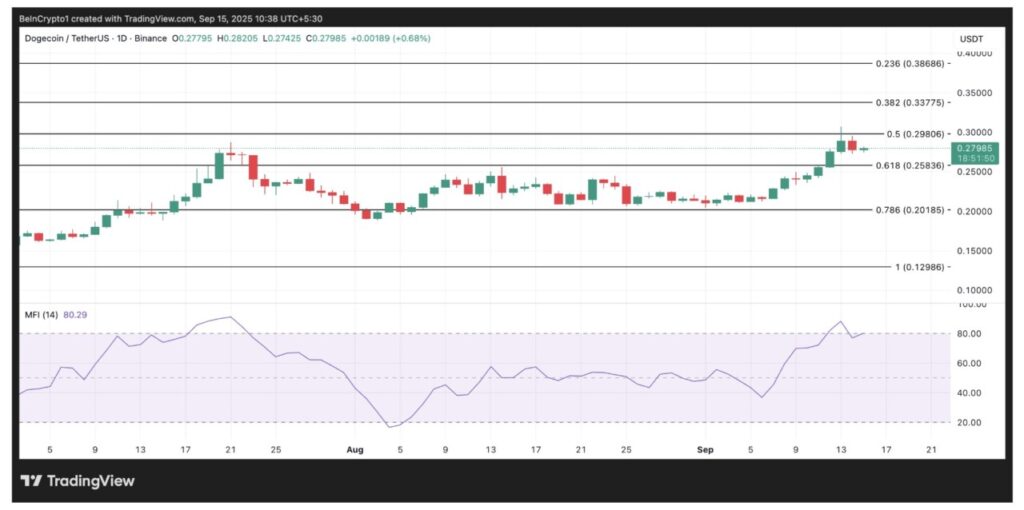Click the TradingView logo icon

32,481
